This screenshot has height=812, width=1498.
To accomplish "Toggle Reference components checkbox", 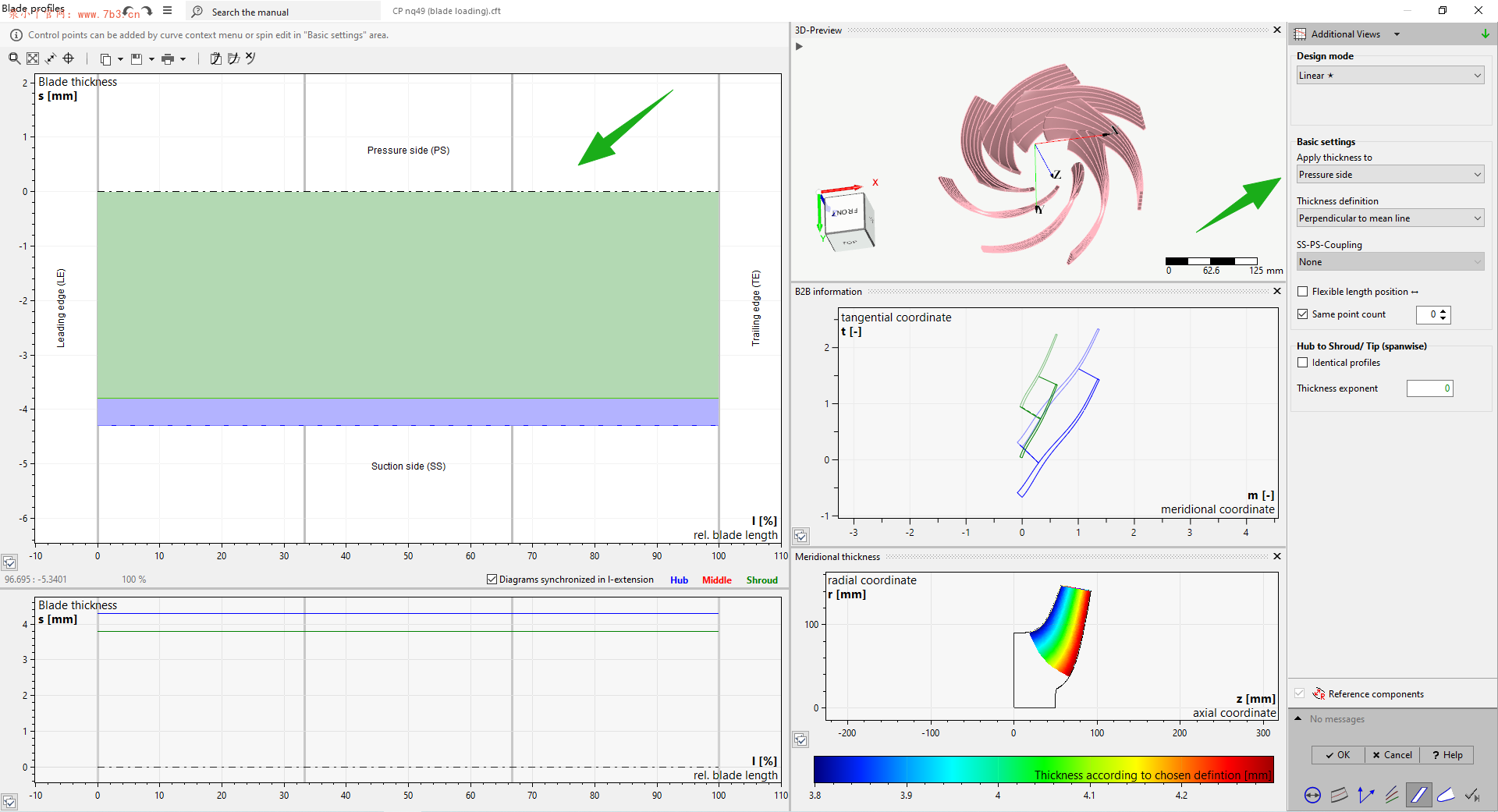I will 1299,693.
